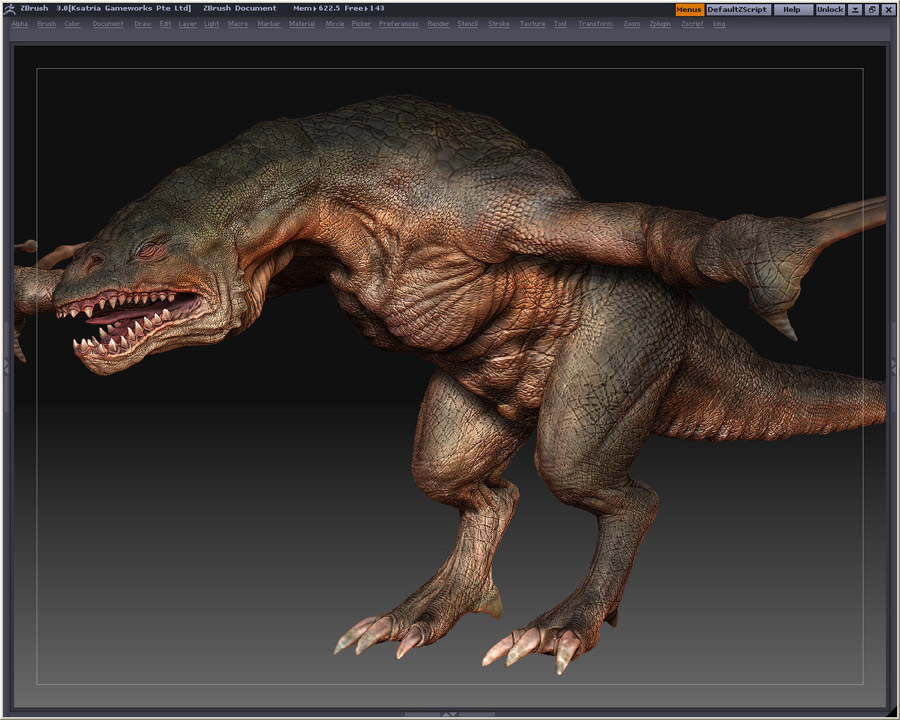
Task: Expand the right tray divider arrows
Action: click(x=894, y=367)
